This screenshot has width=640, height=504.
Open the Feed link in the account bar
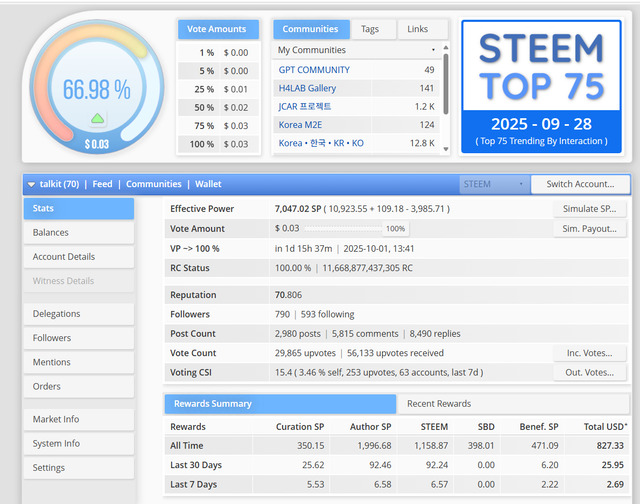click(102, 184)
